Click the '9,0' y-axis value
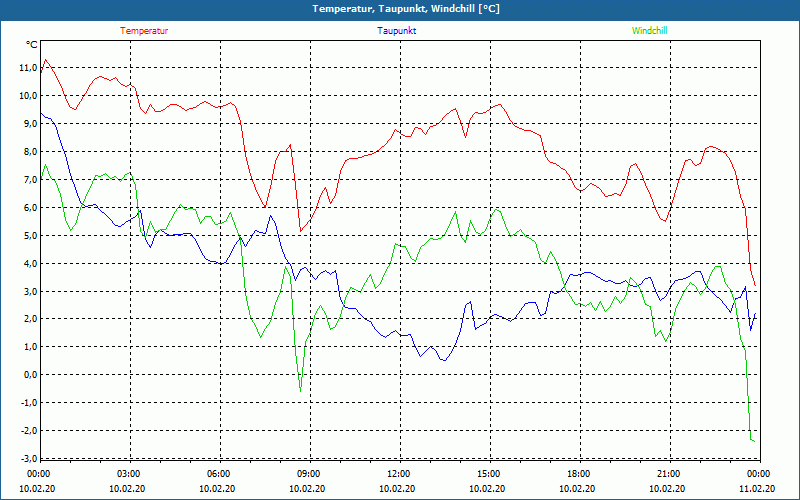This screenshot has height=500, width=800. click(x=30, y=123)
